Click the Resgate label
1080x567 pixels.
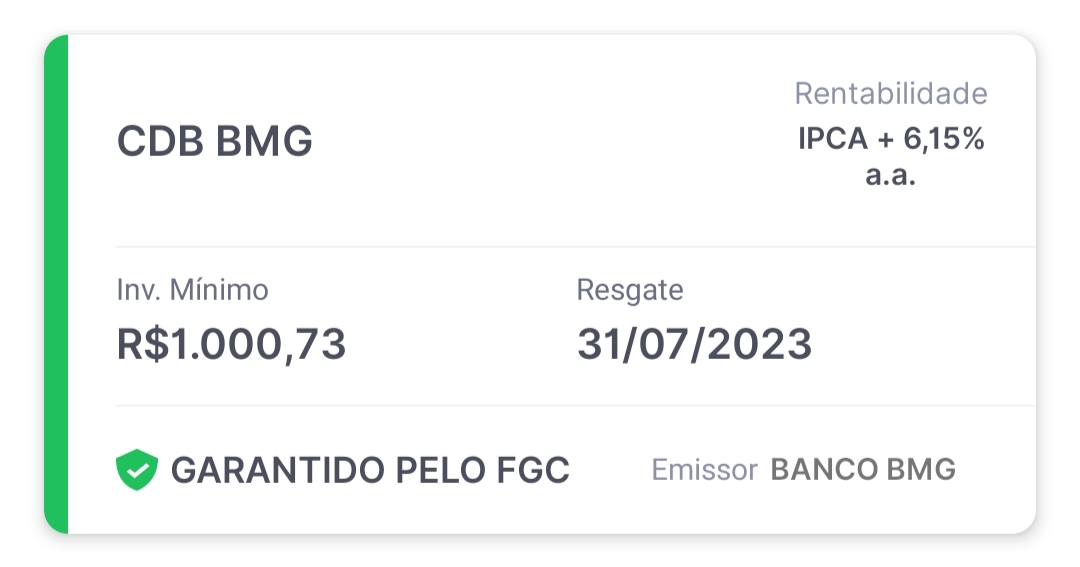(x=630, y=291)
